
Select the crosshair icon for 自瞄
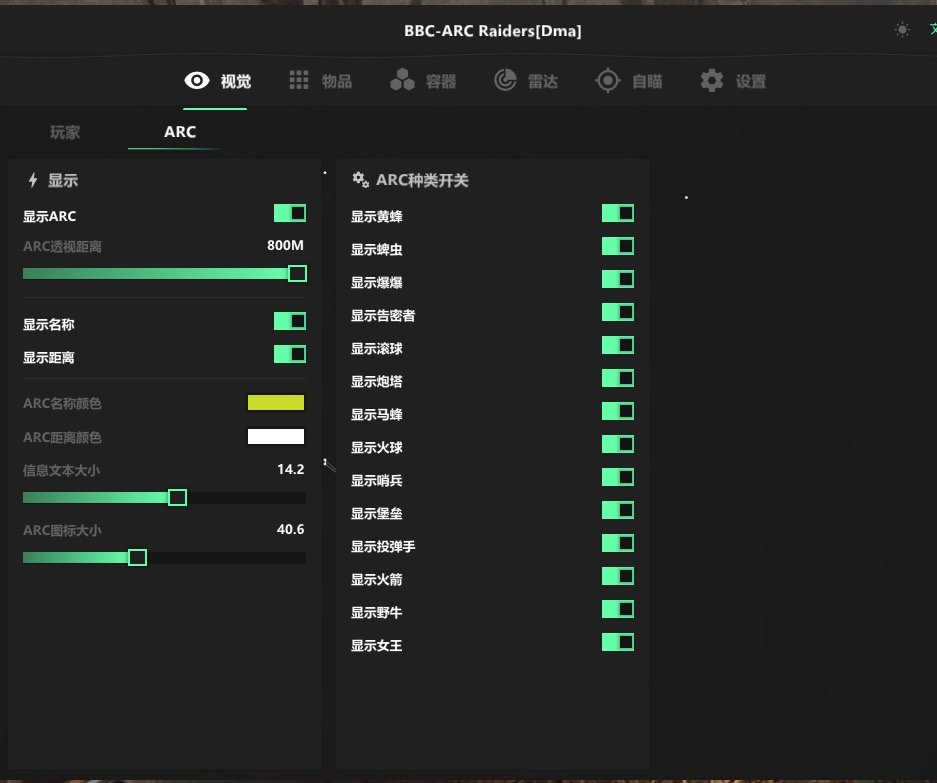[x=608, y=81]
